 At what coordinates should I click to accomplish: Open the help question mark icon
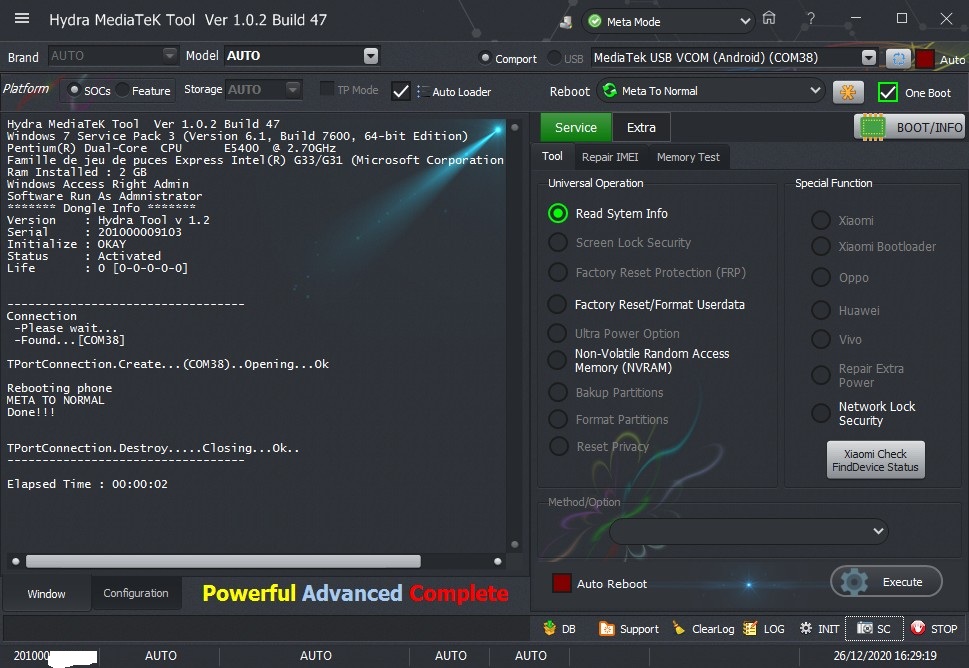(811, 19)
